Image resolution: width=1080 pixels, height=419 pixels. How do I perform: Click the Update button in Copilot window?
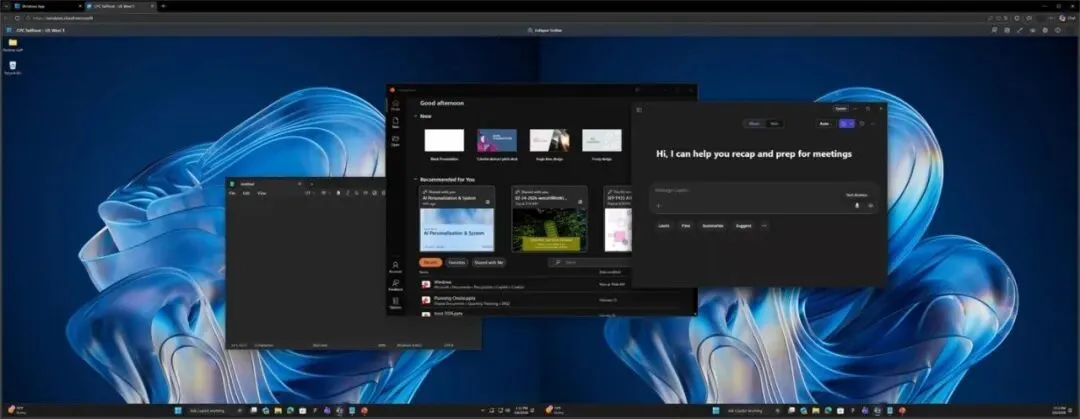click(841, 108)
